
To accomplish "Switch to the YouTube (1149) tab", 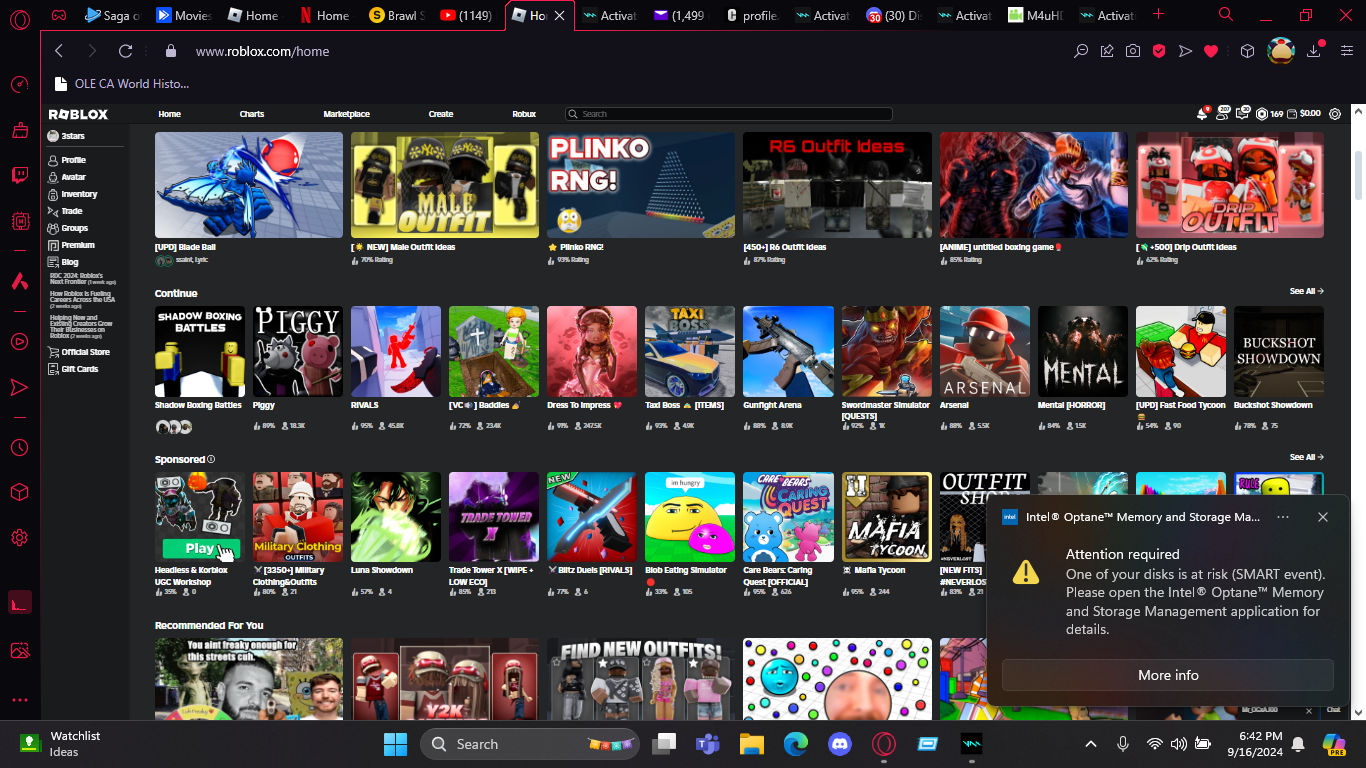I will (468, 15).
